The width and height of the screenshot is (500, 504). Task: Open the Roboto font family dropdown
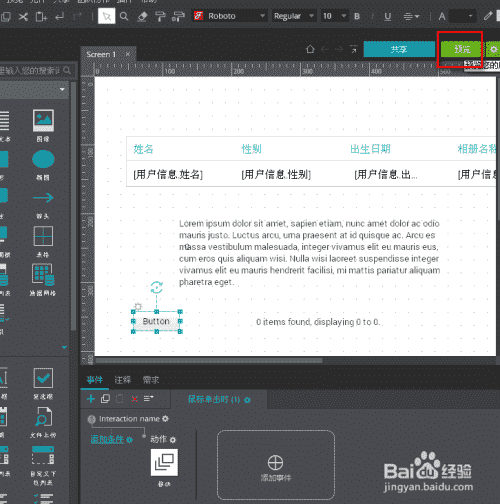click(230, 16)
